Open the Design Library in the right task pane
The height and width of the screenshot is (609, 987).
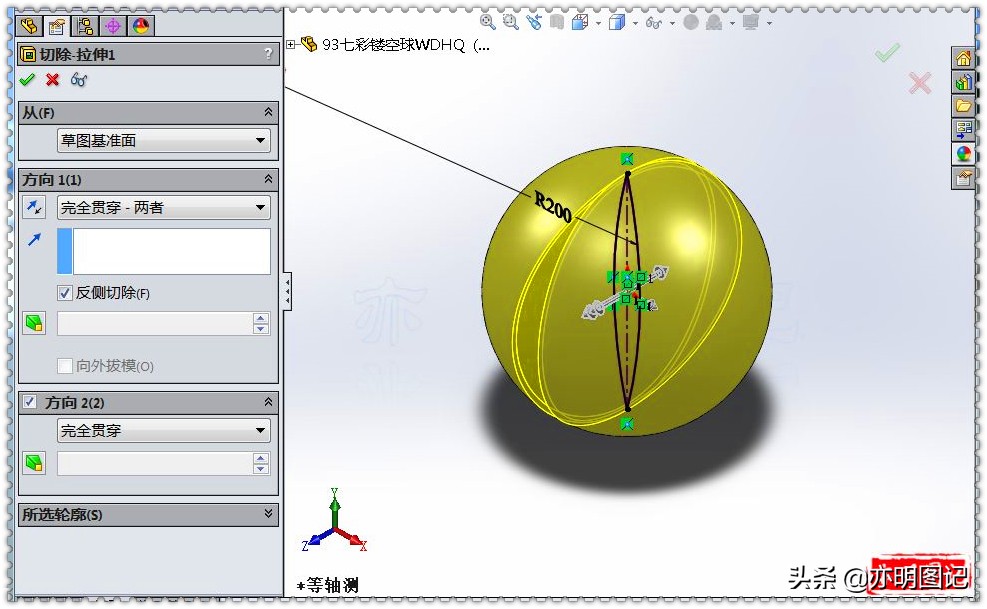pyautogui.click(x=963, y=81)
